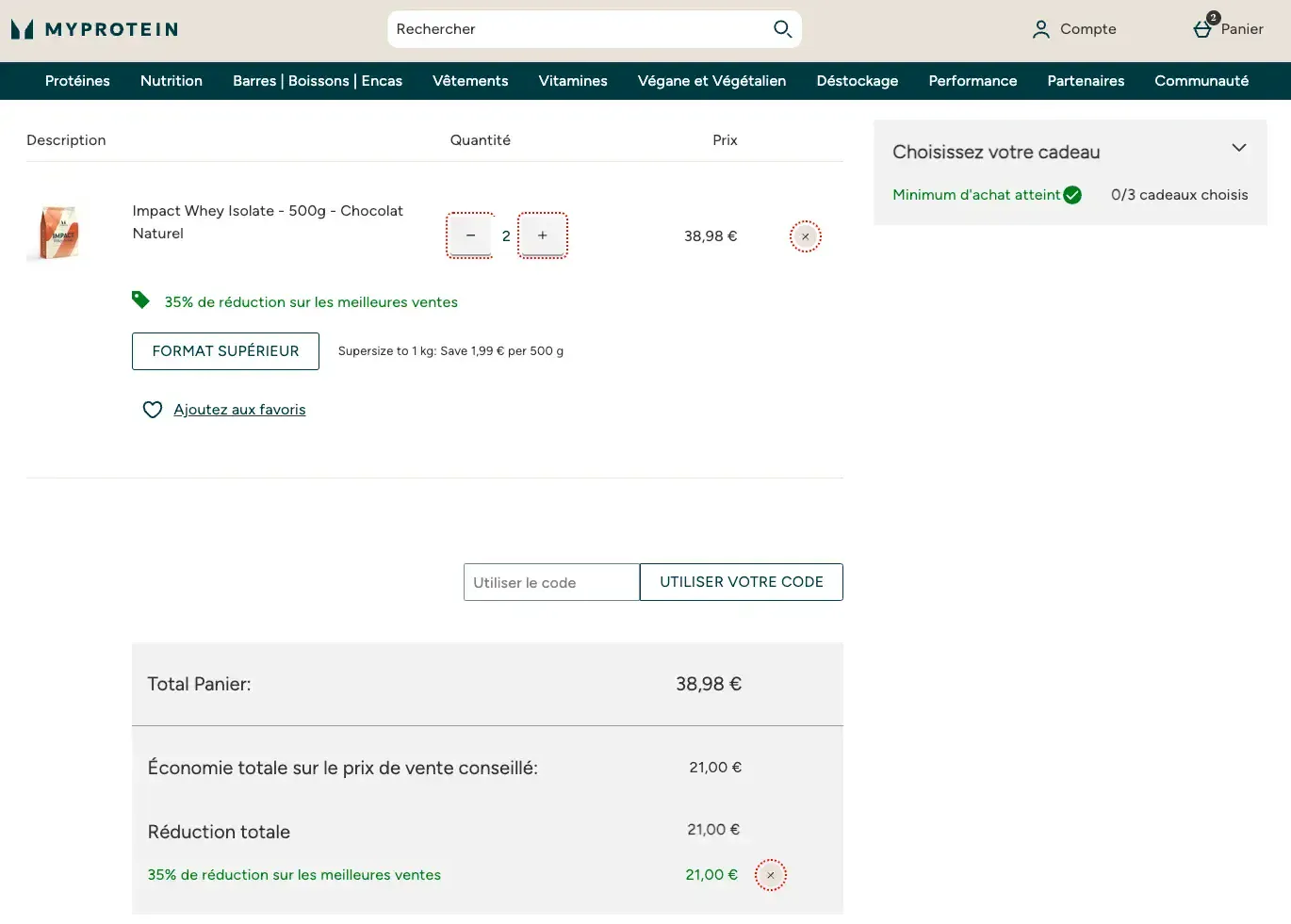Open the Vitamines menu
This screenshot has width=1291, height=924.
573,81
